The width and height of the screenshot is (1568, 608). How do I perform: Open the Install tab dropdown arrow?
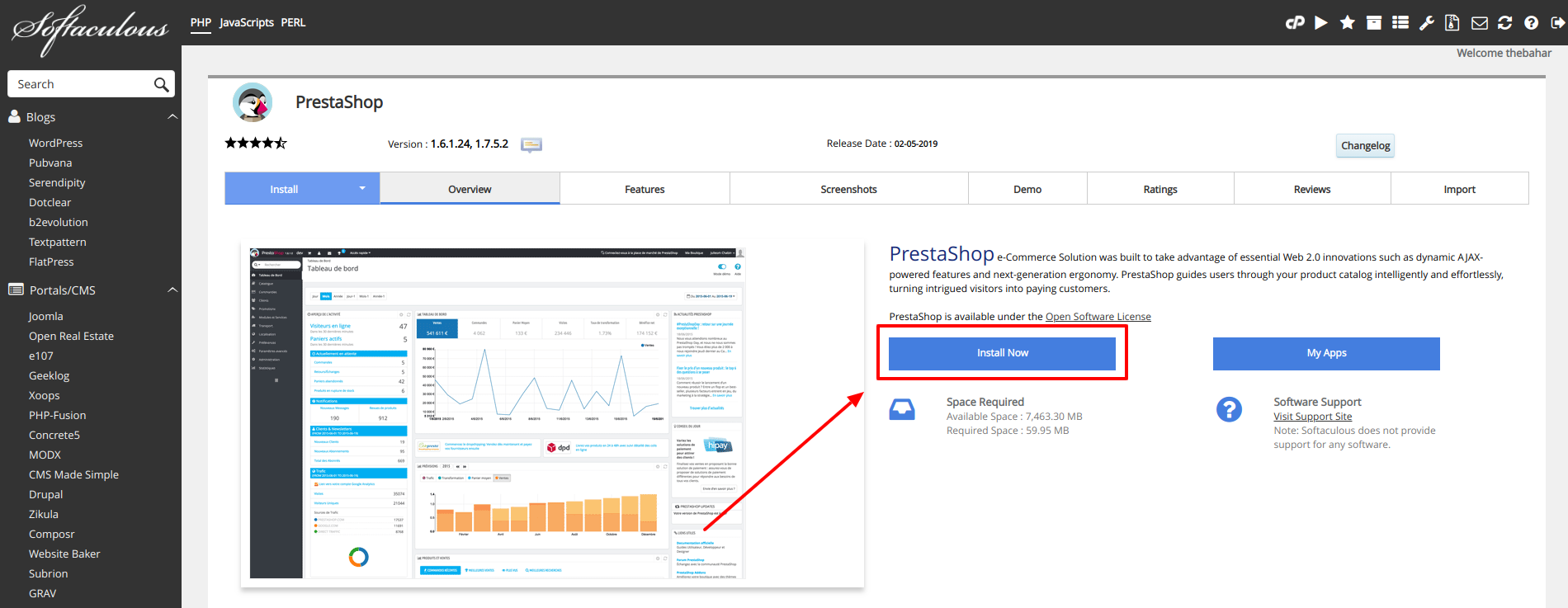tap(362, 188)
